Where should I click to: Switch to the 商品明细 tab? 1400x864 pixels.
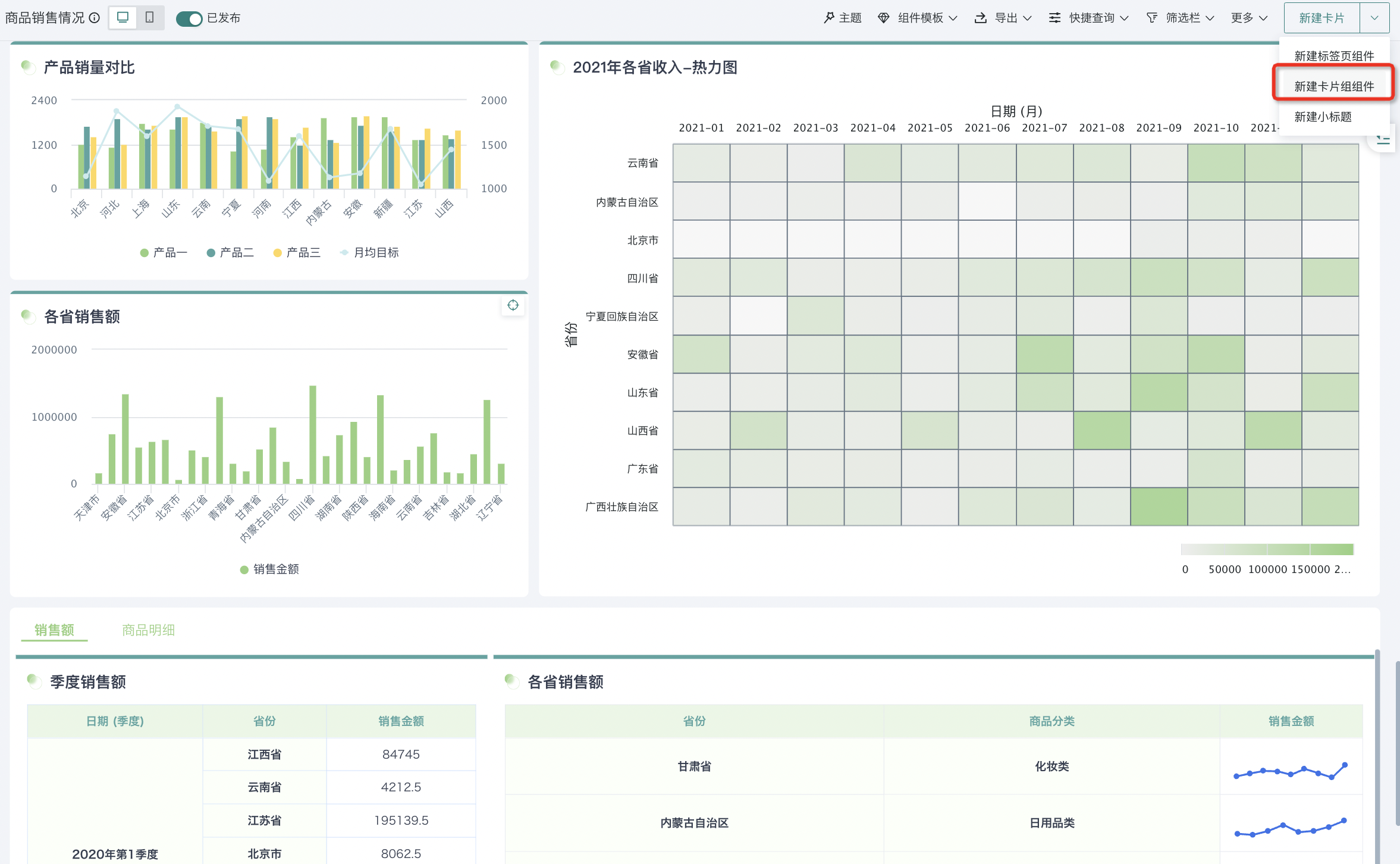148,630
